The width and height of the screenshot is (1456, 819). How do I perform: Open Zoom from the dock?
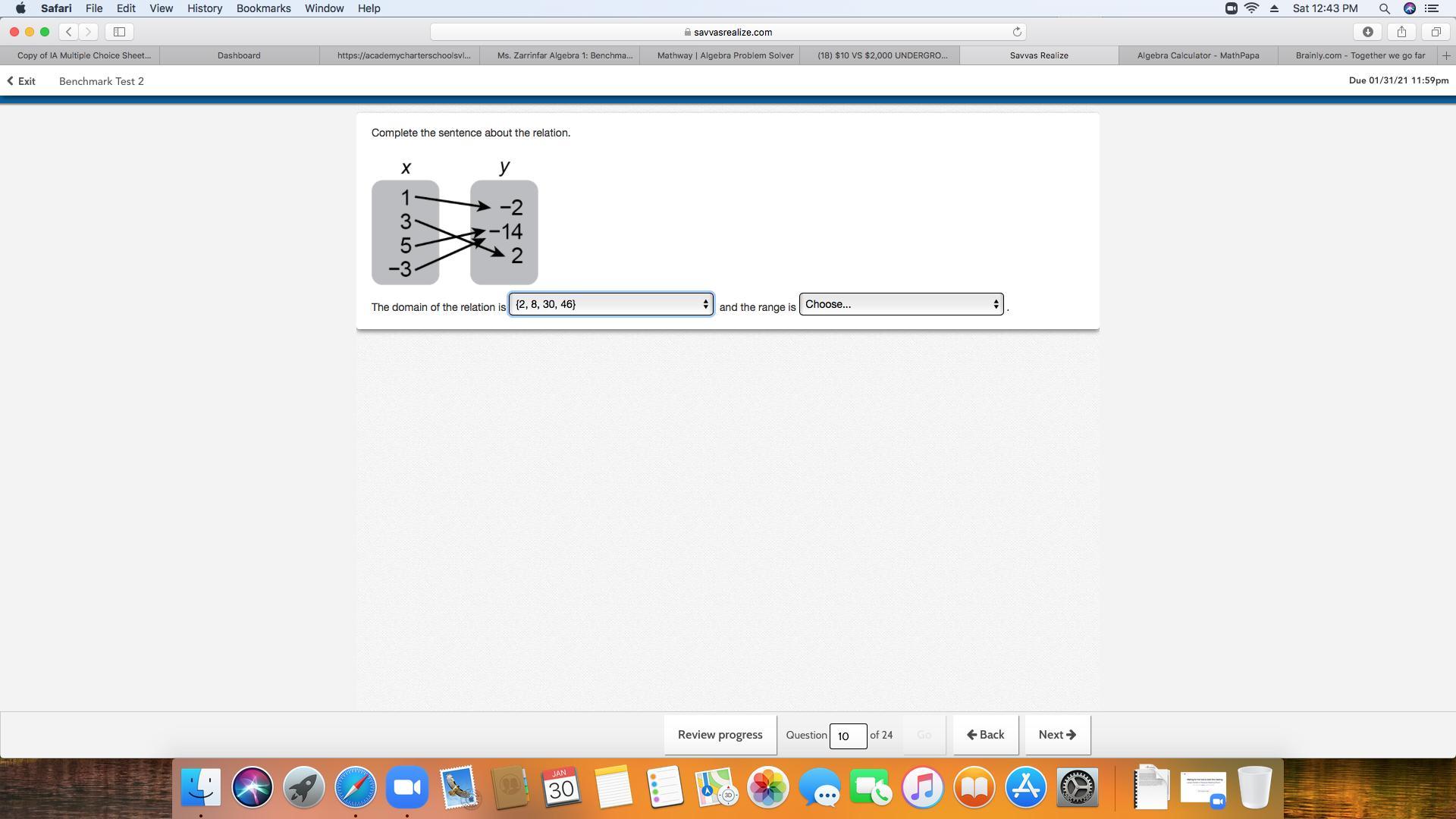(x=407, y=787)
